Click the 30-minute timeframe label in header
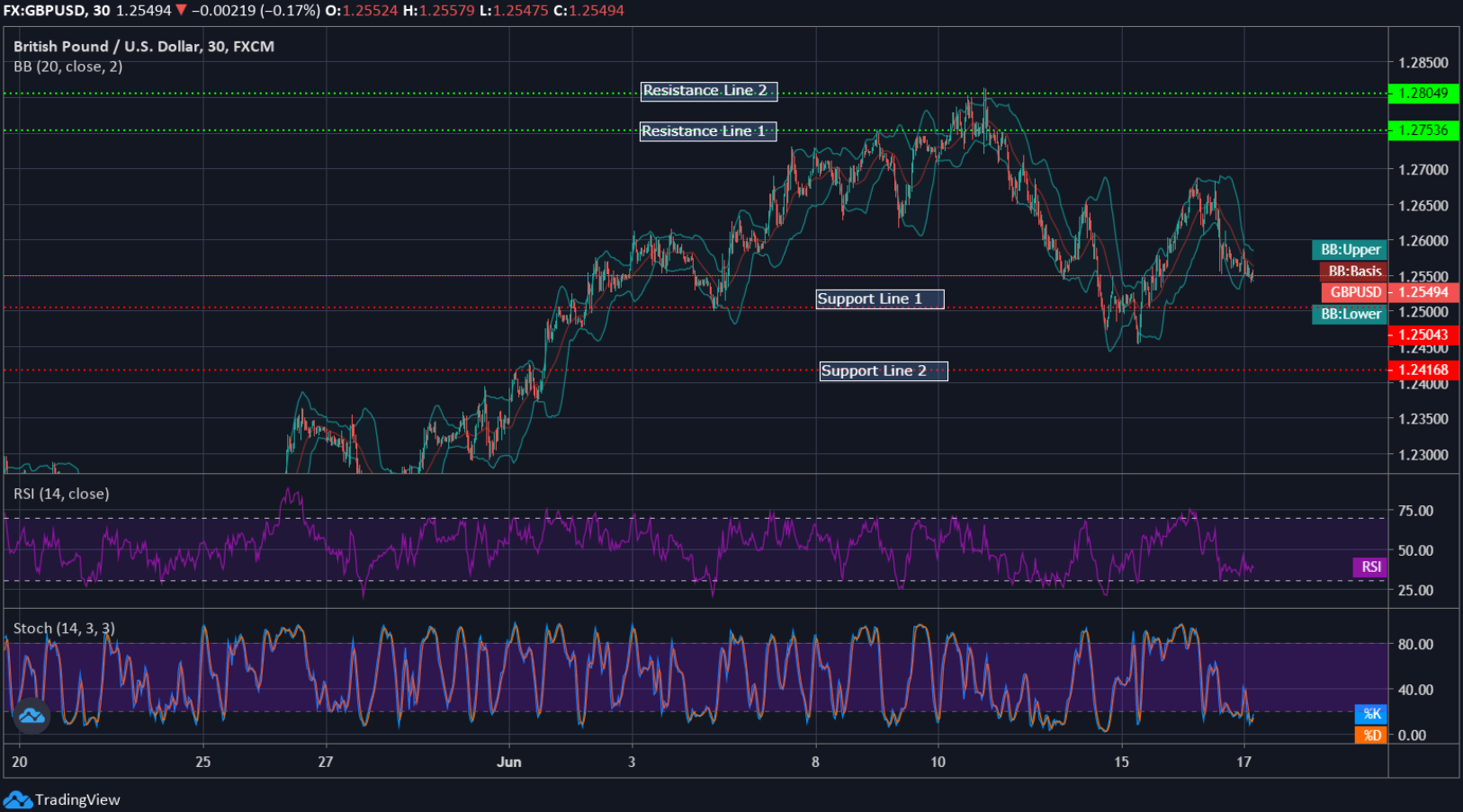Viewport: 1463px width, 812px height. tap(102, 11)
